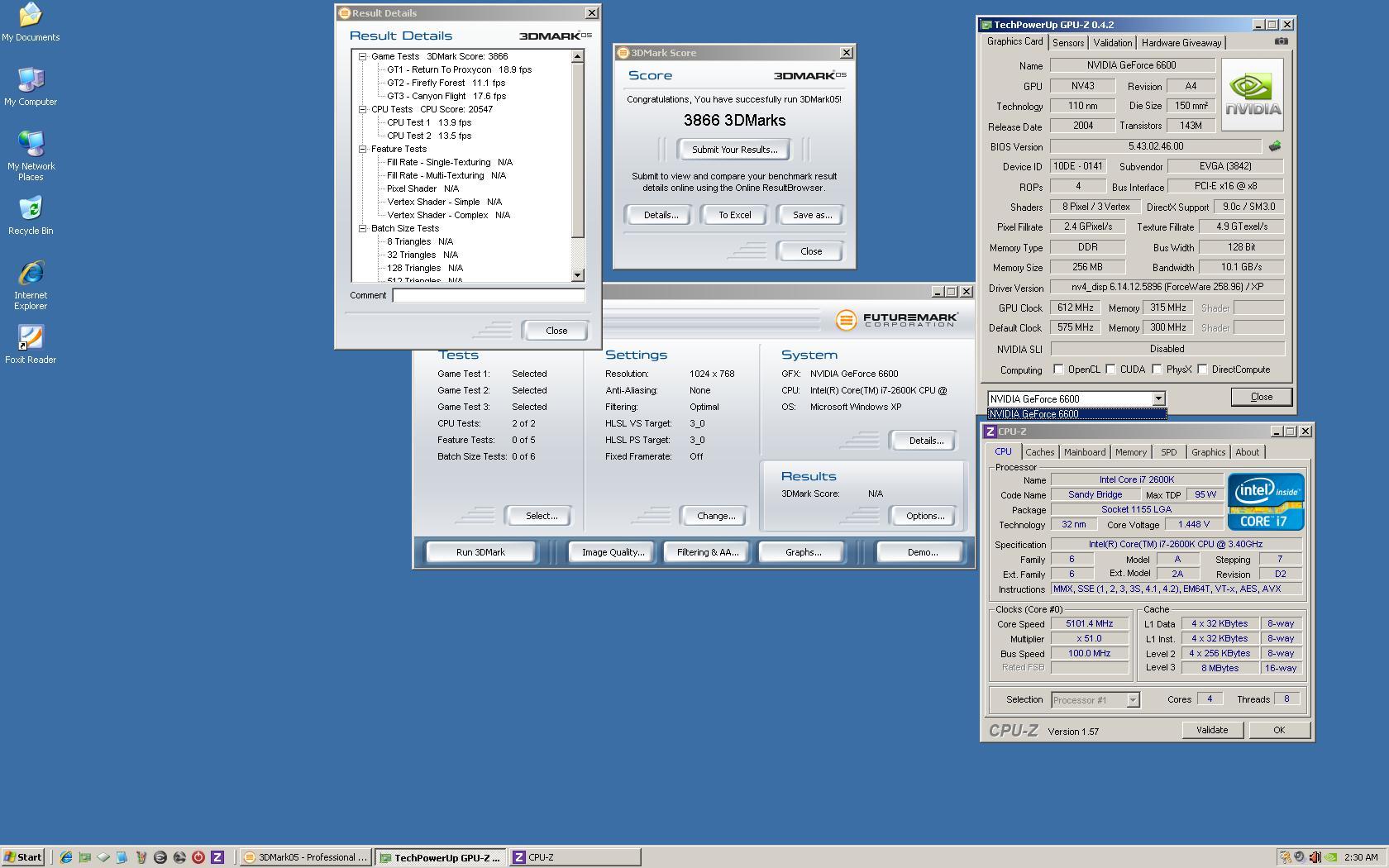The width and height of the screenshot is (1389, 868).
Task: Launch Foxit Reader from the desktop
Action: (x=31, y=345)
